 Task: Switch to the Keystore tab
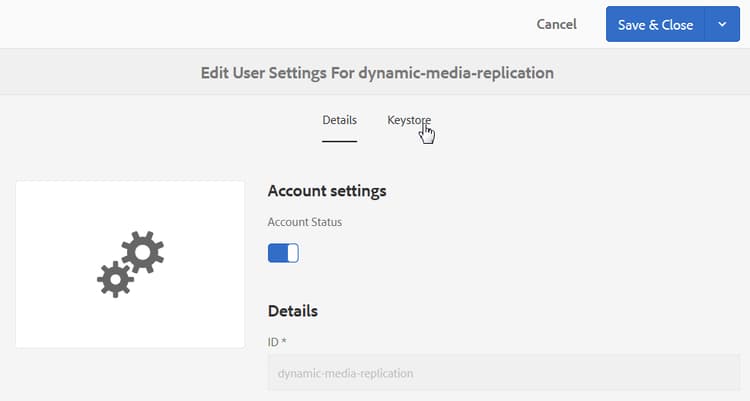click(408, 120)
